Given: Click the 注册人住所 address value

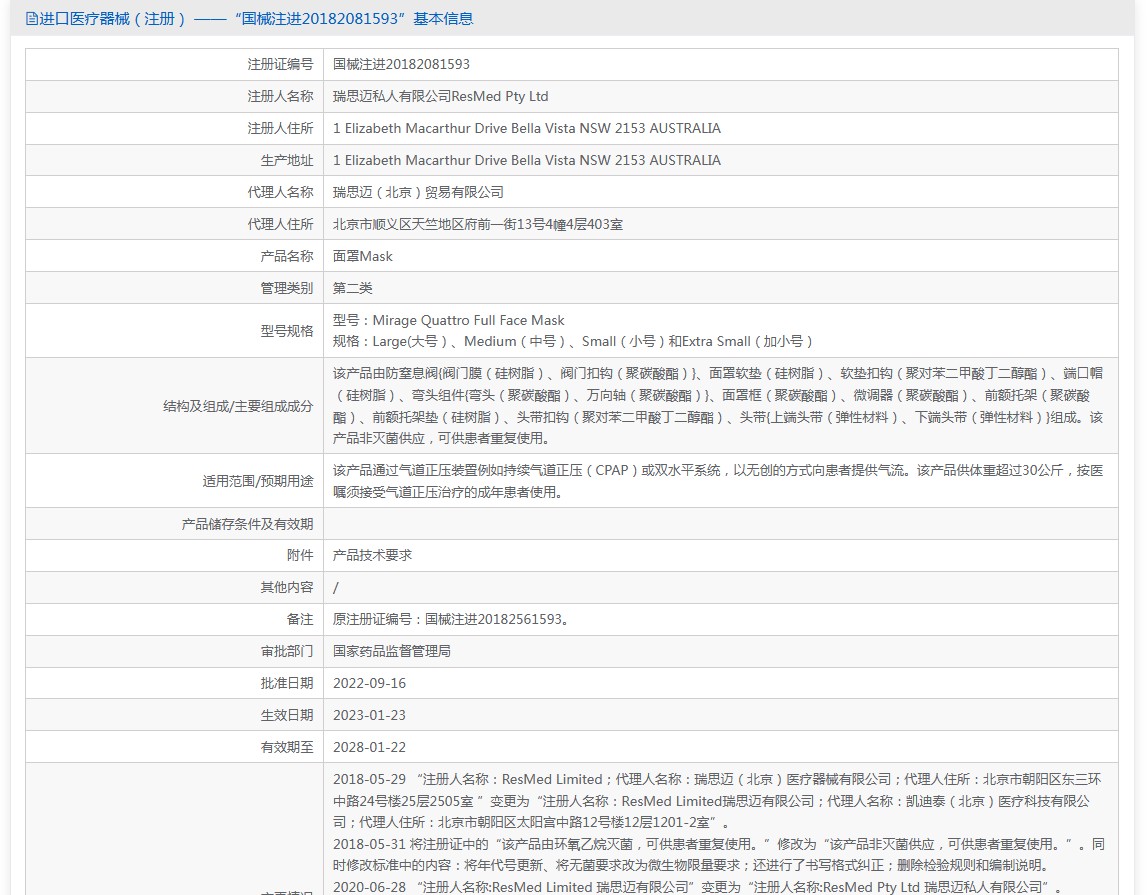Looking at the screenshot, I should pyautogui.click(x=526, y=128).
